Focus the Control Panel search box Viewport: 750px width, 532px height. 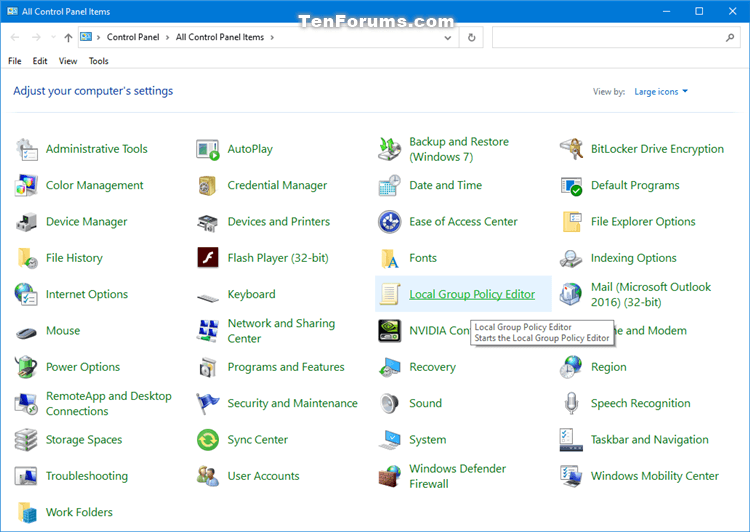click(616, 37)
